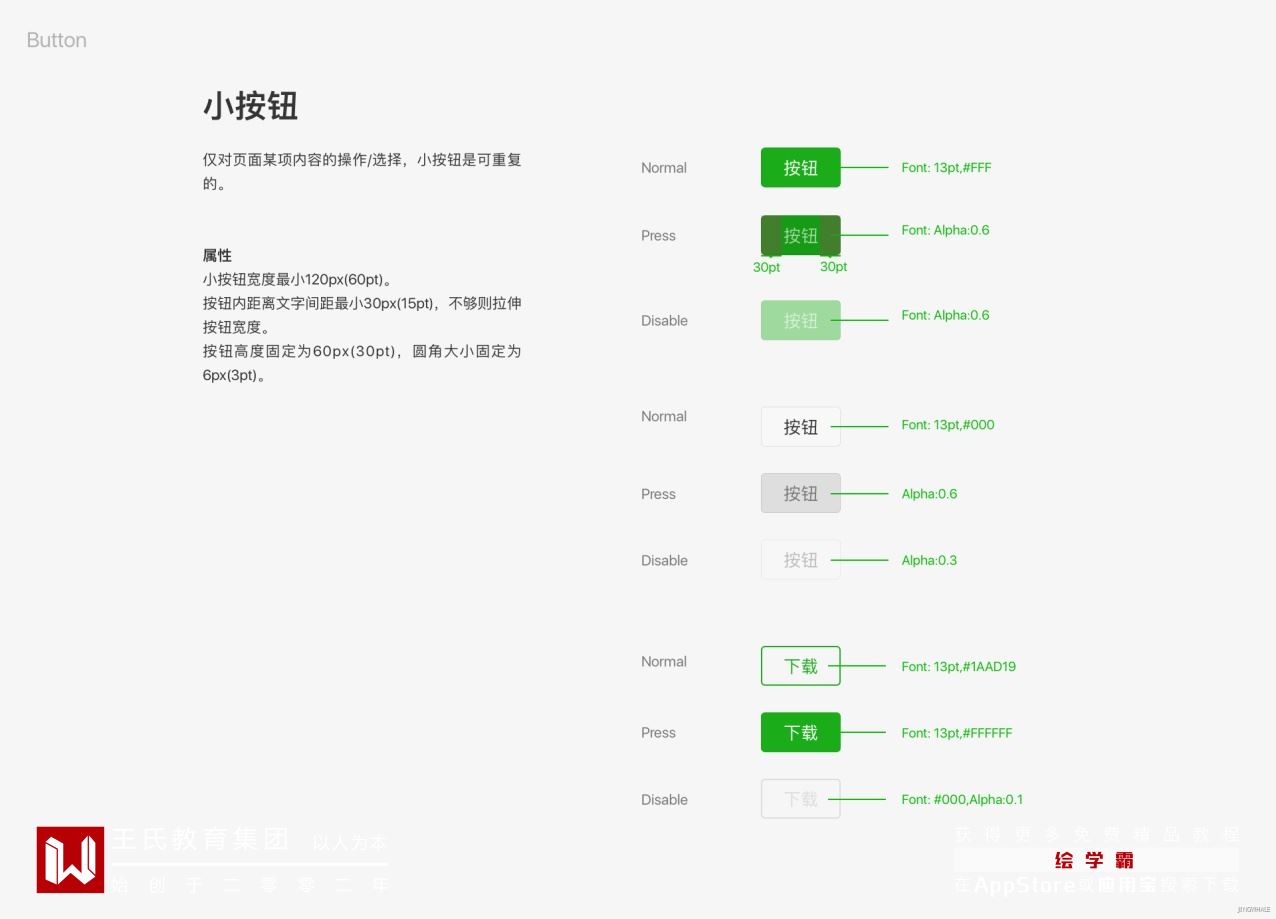Click 'Normal' label beside white 按钮 button
The width and height of the screenshot is (1276, 919).
click(664, 417)
